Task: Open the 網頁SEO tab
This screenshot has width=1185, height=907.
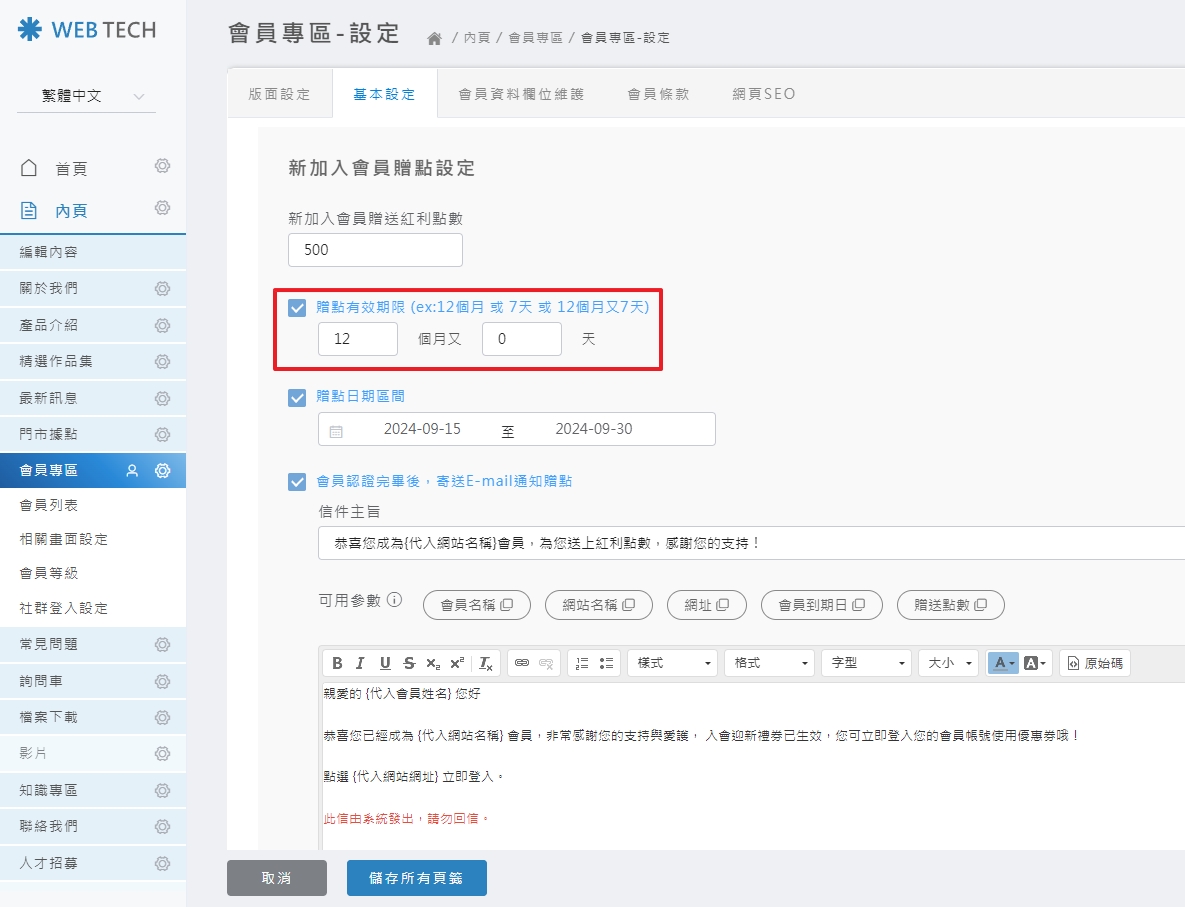Action: point(763,93)
